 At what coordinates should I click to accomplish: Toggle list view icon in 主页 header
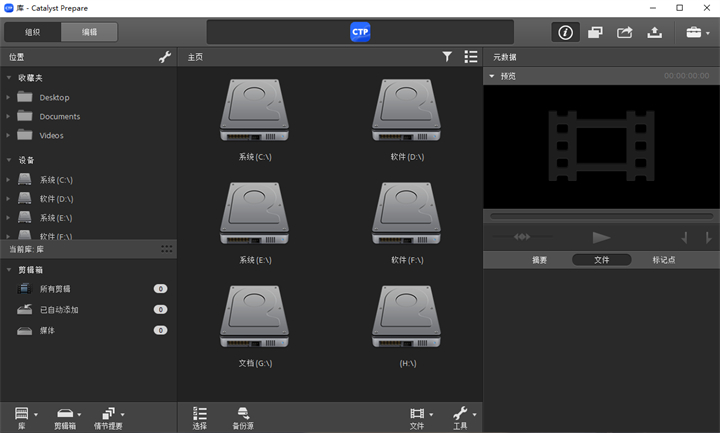[471, 56]
